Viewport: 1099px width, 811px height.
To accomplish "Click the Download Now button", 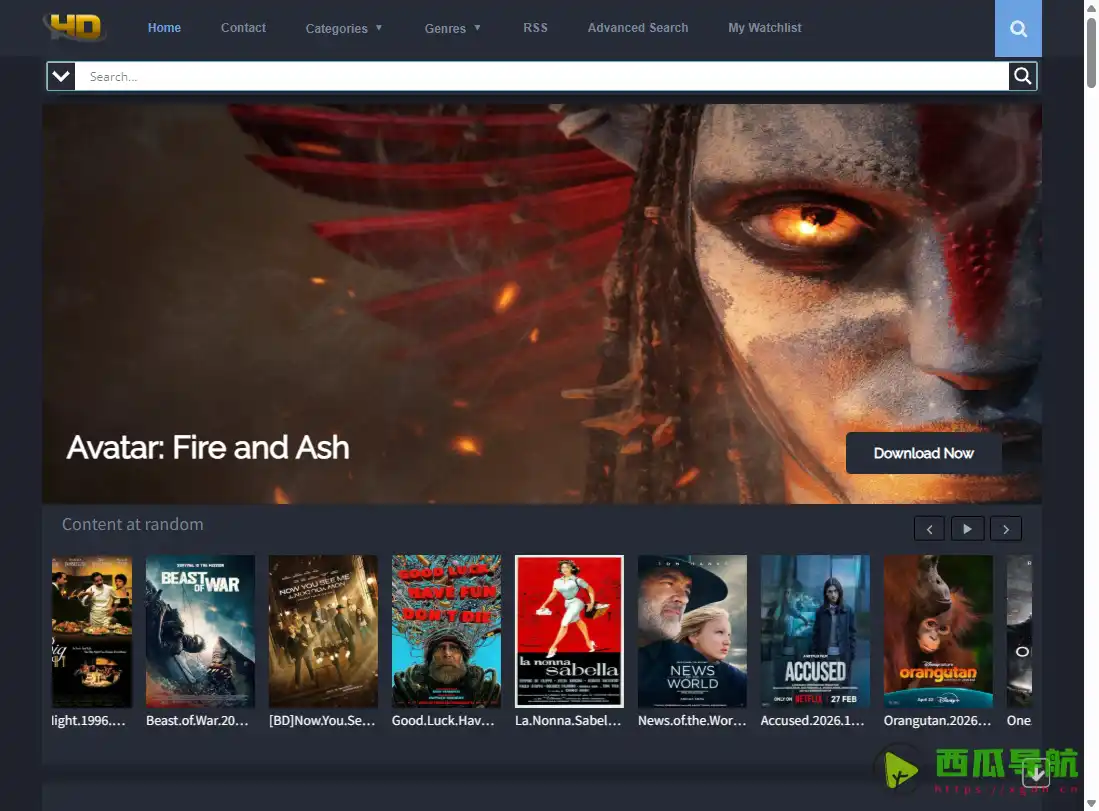I will (x=923, y=453).
